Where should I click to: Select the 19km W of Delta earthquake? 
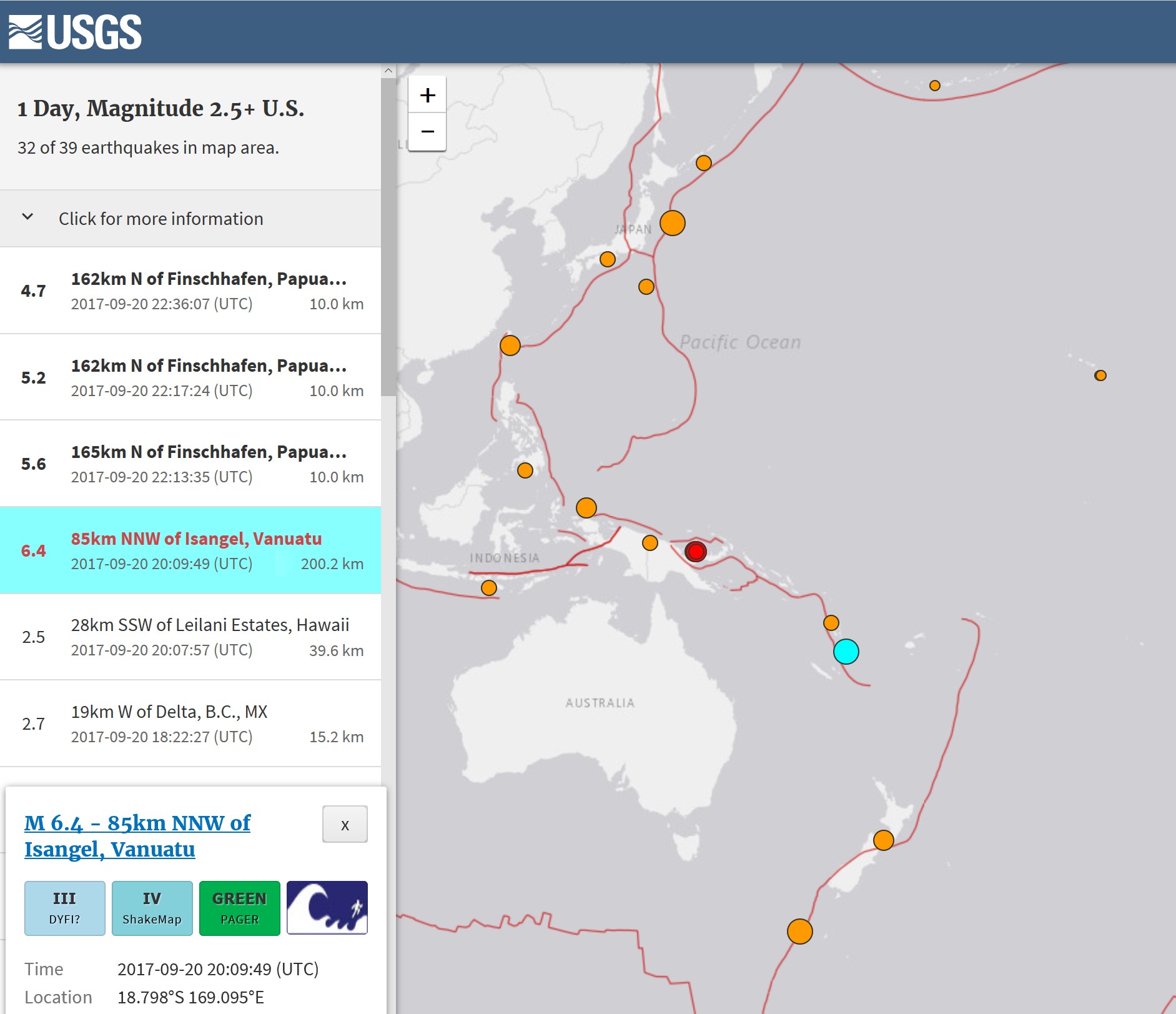tap(190, 723)
